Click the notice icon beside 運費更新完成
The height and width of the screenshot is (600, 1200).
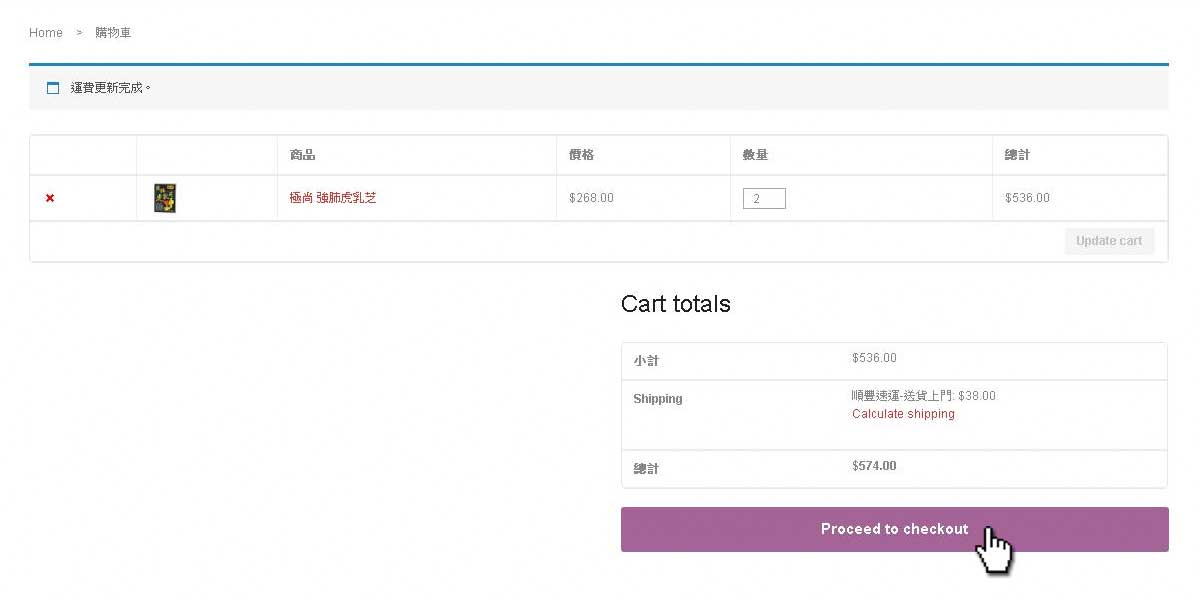[x=53, y=88]
